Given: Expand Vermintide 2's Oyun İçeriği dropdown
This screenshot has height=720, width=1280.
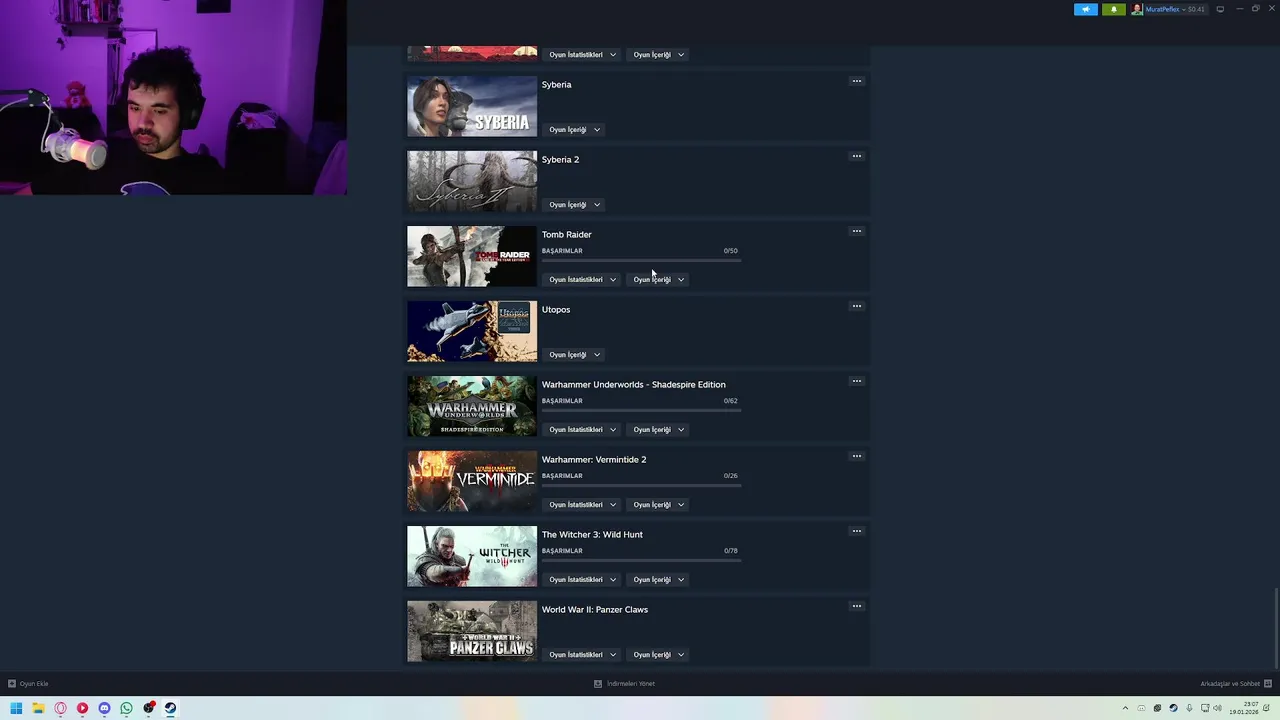Looking at the screenshot, I should coord(658,505).
